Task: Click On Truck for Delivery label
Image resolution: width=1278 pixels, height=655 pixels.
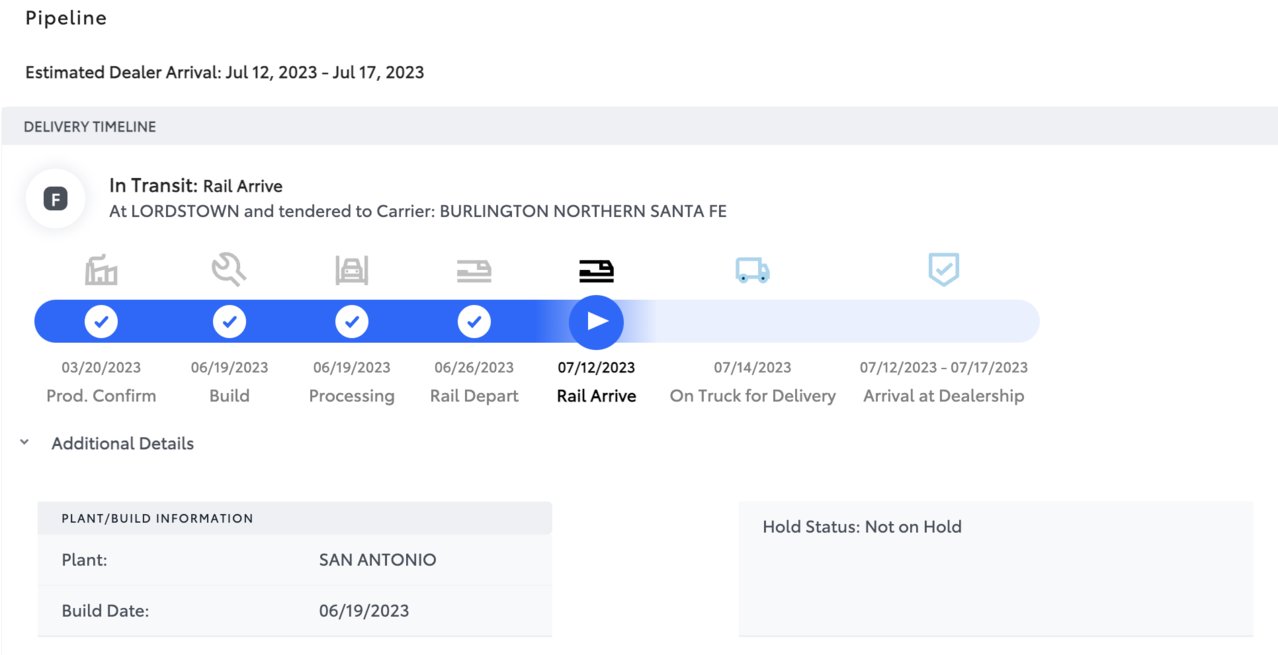Action: coord(752,396)
